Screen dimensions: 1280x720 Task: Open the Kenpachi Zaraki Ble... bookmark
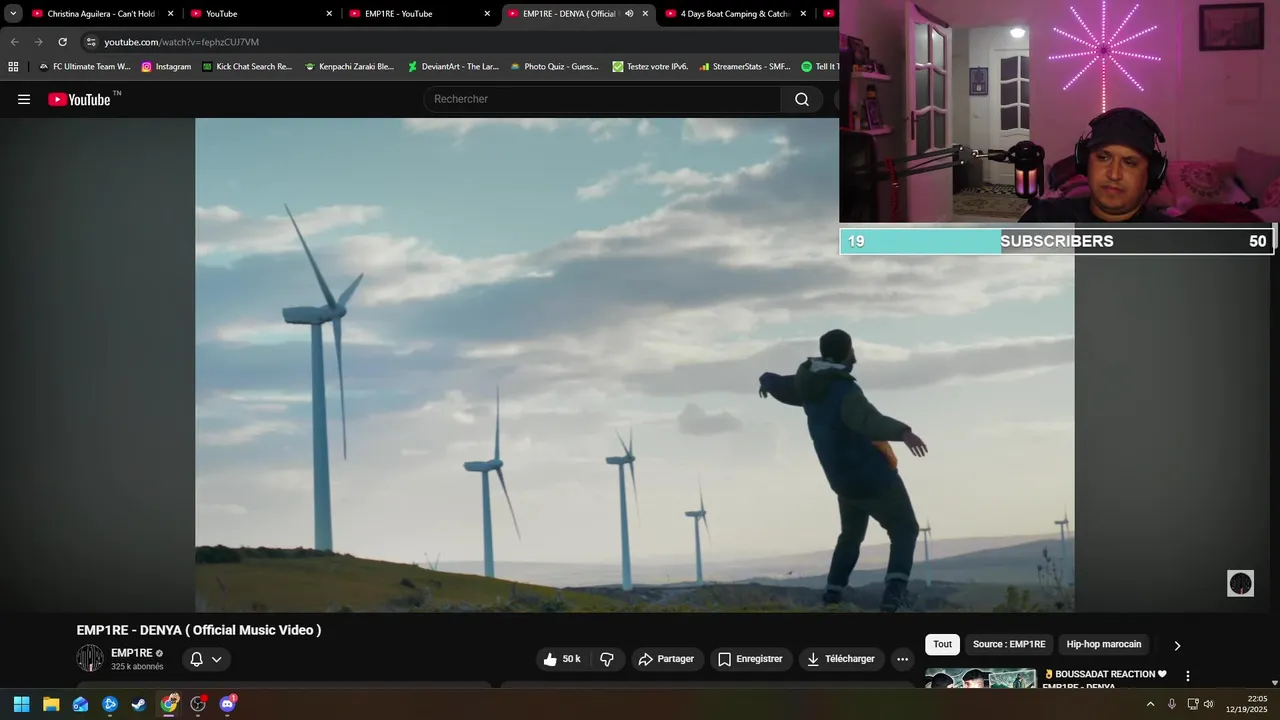pyautogui.click(x=350, y=67)
